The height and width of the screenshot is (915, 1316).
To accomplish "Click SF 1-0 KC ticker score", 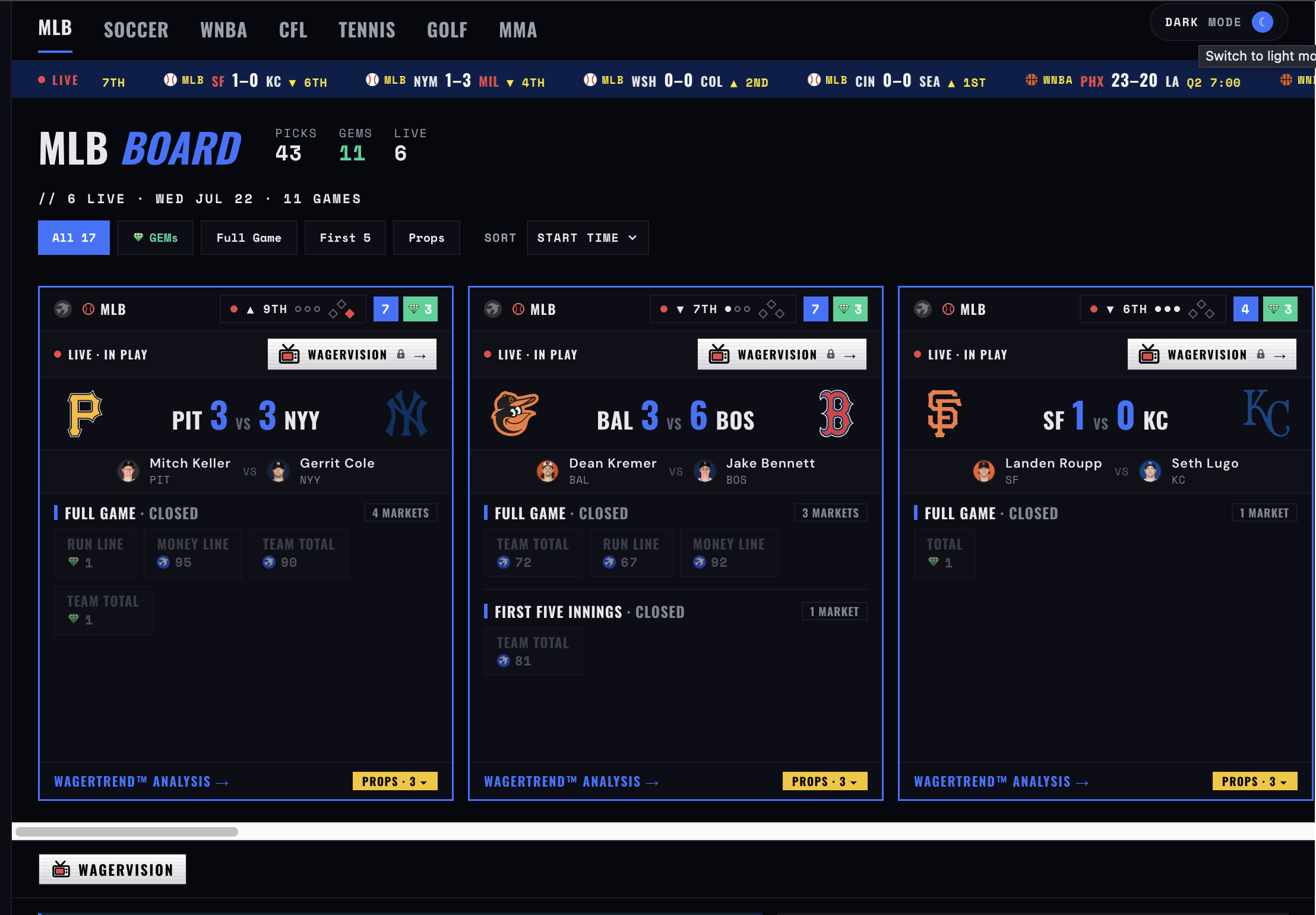I will pyautogui.click(x=245, y=81).
